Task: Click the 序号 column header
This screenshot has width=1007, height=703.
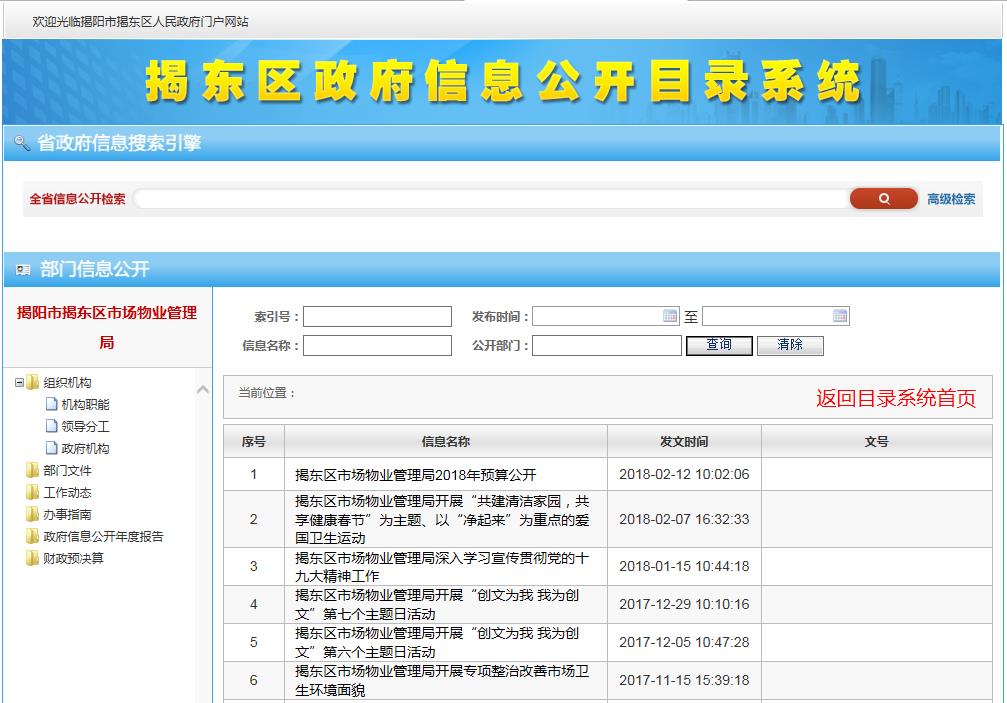Action: tap(254, 442)
